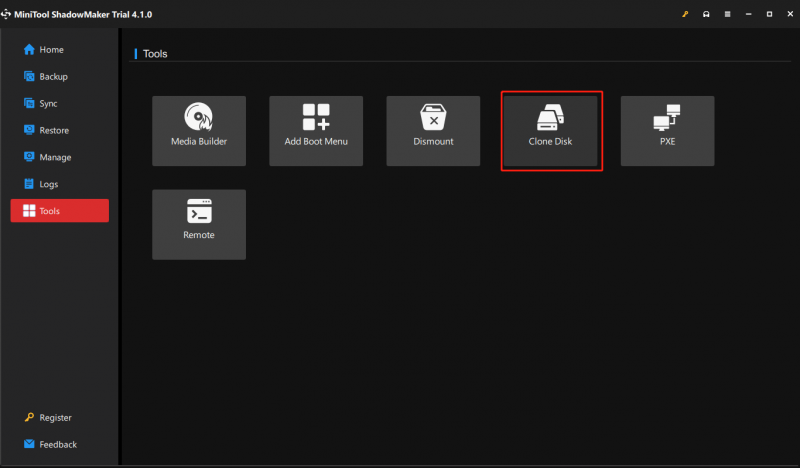Launch the Clone Disk tool
The width and height of the screenshot is (800, 468).
550,131
